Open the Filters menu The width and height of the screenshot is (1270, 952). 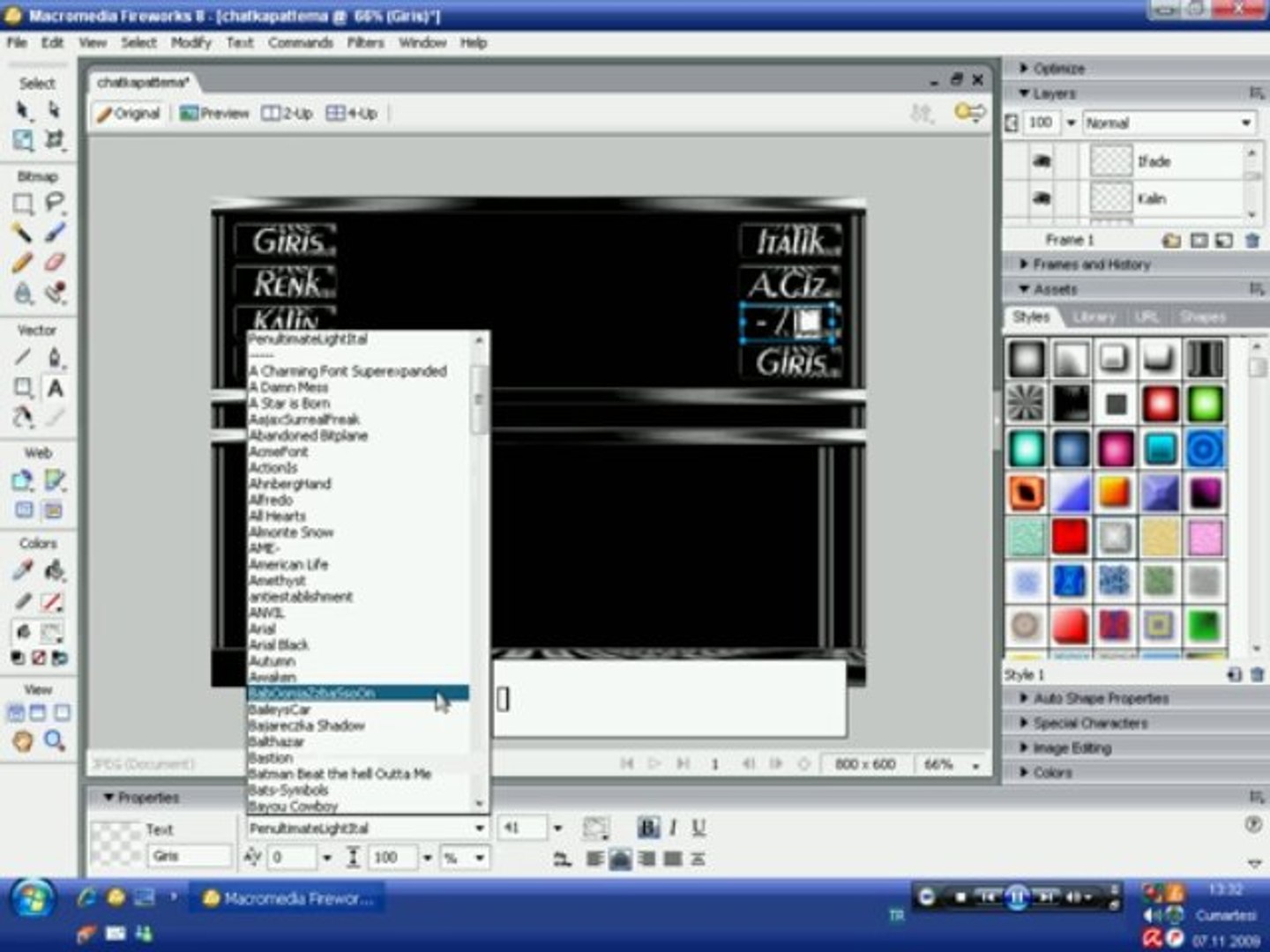(364, 42)
